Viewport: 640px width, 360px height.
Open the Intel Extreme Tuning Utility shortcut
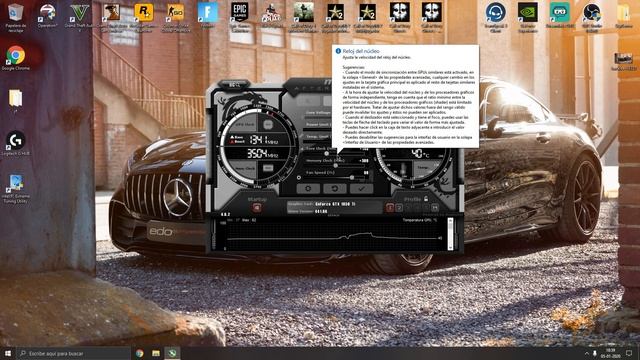(x=16, y=189)
